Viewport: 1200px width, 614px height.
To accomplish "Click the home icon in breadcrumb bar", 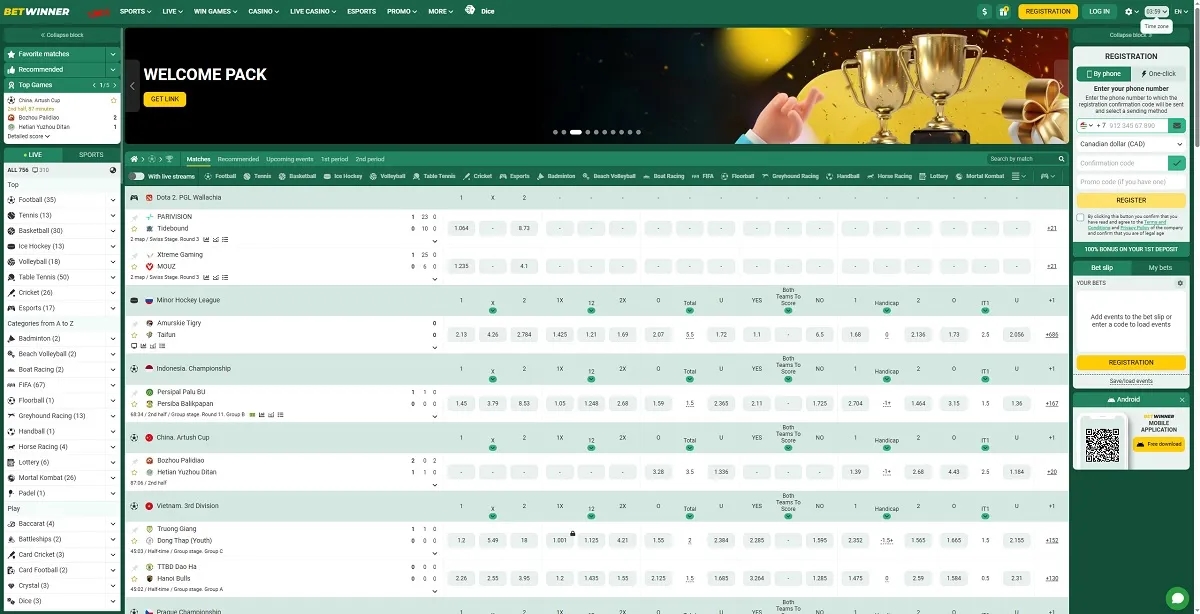I will tap(134, 159).
